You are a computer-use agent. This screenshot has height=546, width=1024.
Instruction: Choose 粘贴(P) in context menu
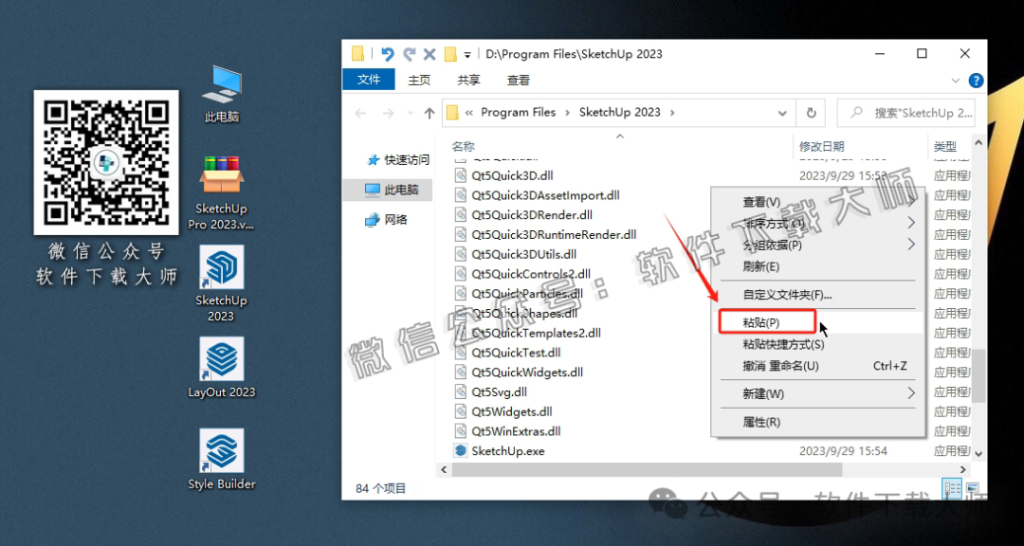pos(818,322)
